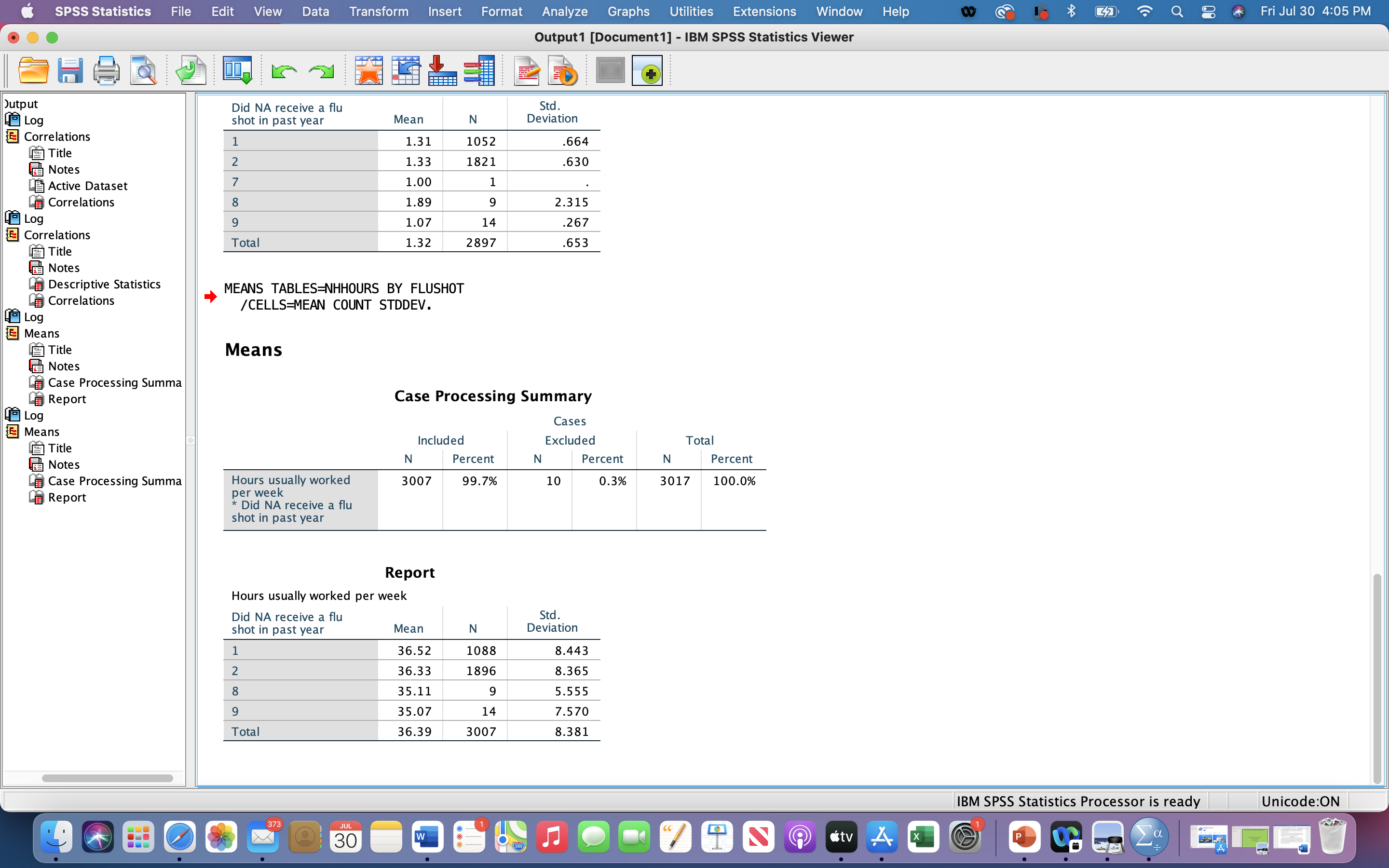This screenshot has height=868, width=1389.
Task: Open an output file from the toolbar
Action: [34, 70]
